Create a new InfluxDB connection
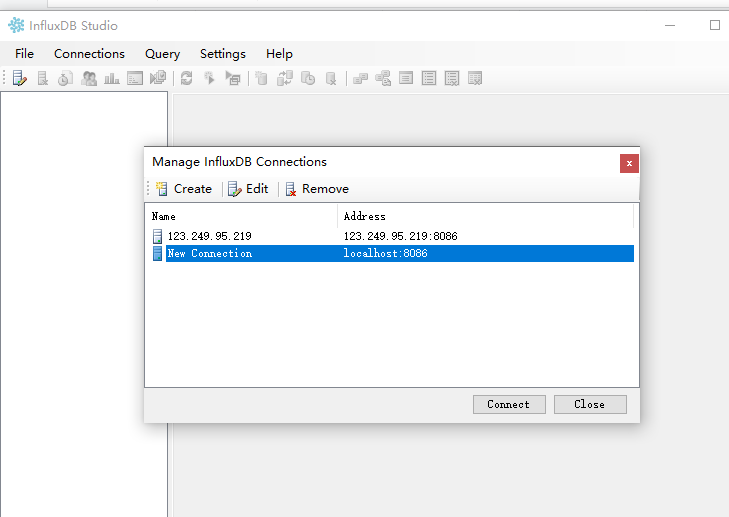Viewport: 729px width, 517px height. (184, 189)
